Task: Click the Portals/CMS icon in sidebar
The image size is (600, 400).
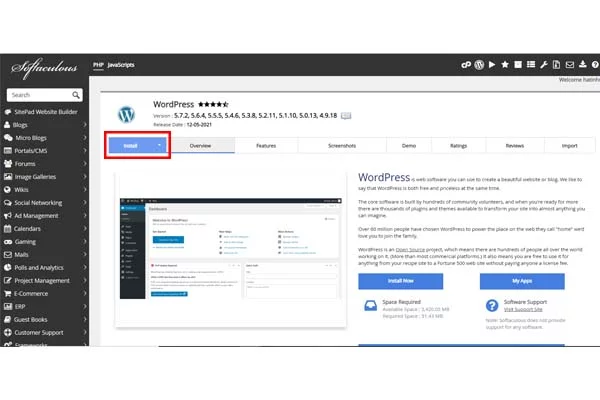Action: [x=8, y=151]
